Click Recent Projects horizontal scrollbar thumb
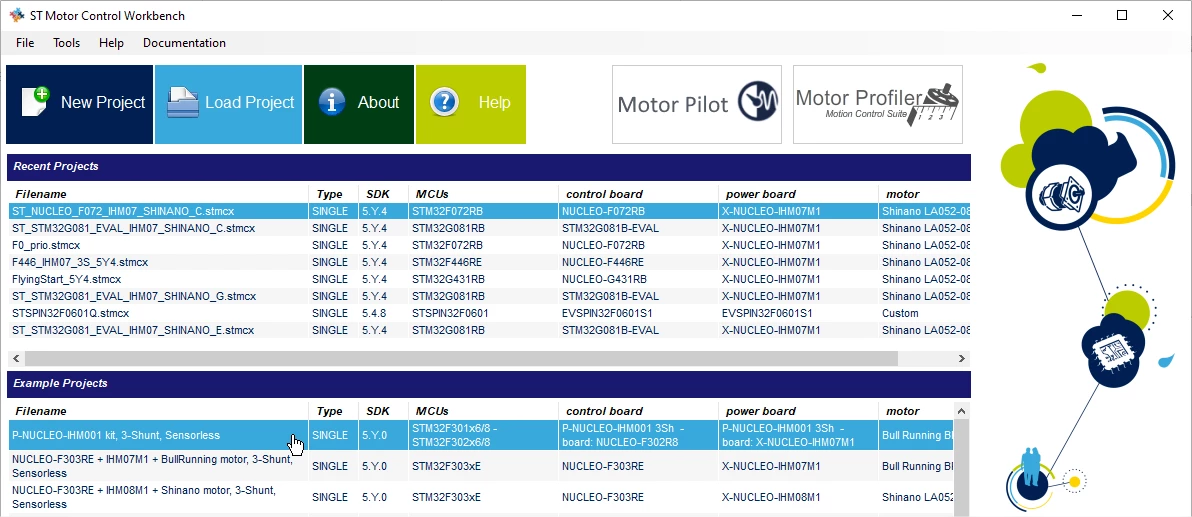This screenshot has width=1192, height=517. [461, 358]
